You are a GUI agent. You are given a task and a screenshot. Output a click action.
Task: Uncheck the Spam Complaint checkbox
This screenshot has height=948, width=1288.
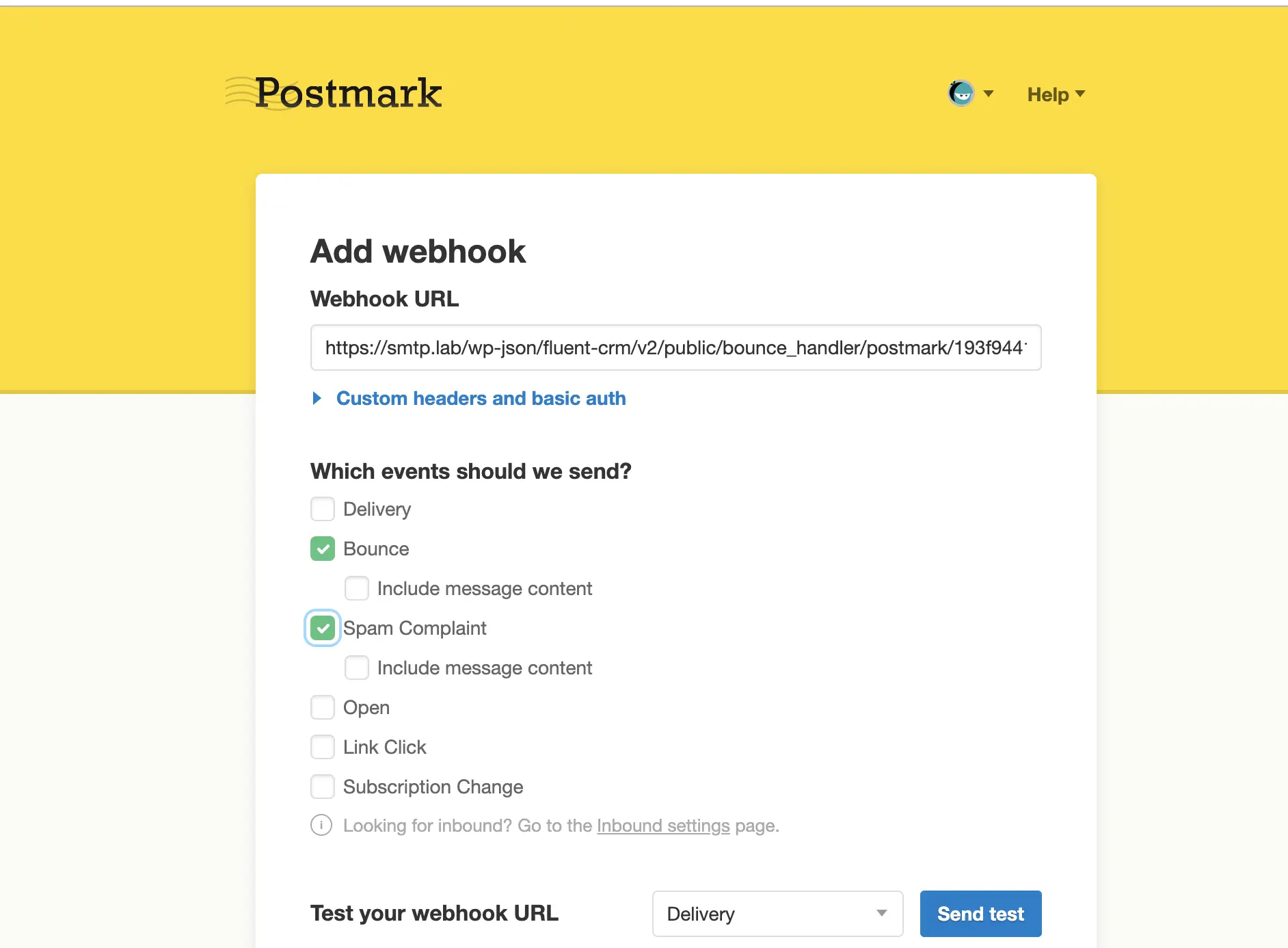(x=323, y=628)
